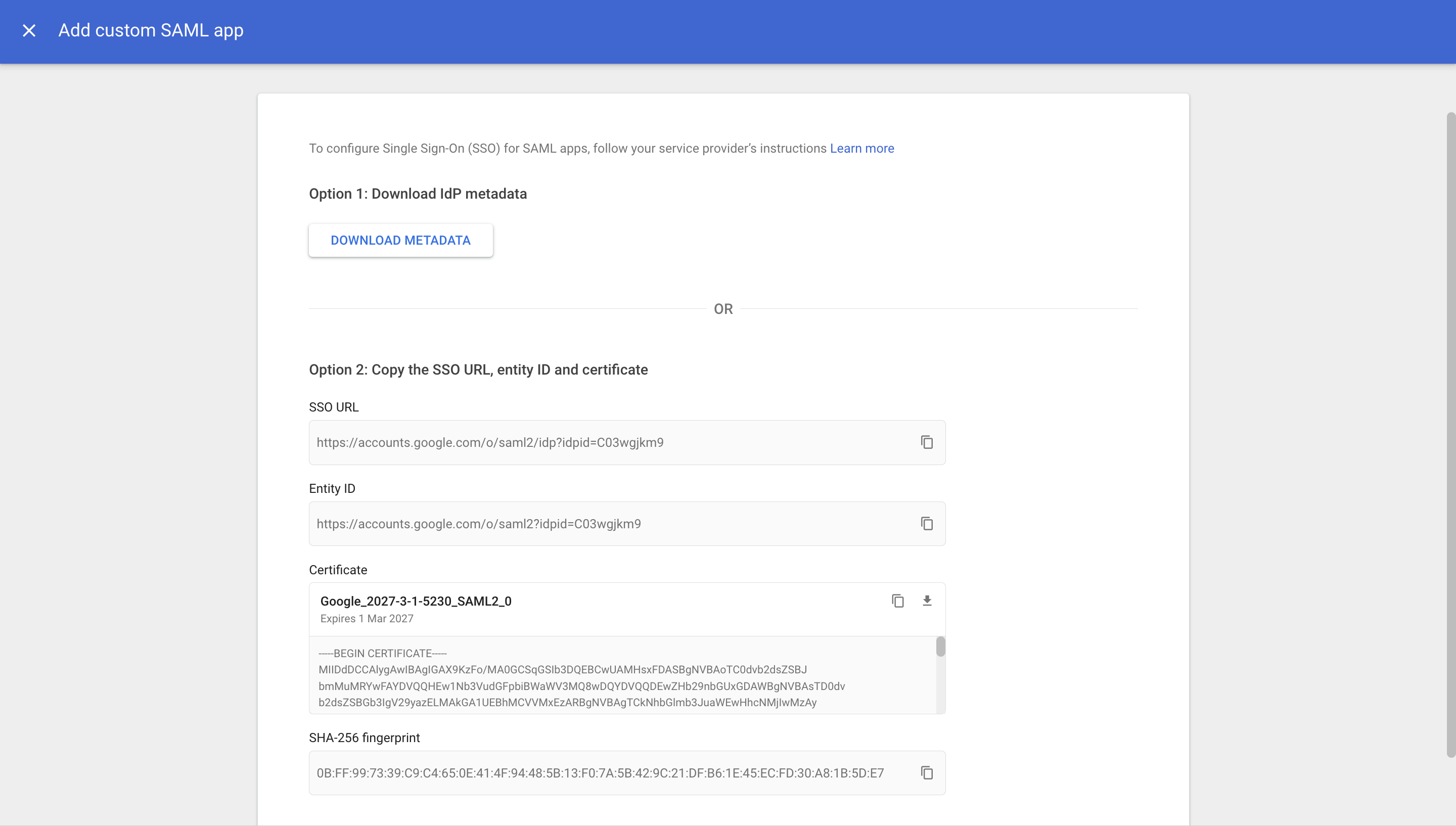
Task: Click certificate name Google_2027-3-1-5230_SAML2_0
Action: 416,602
